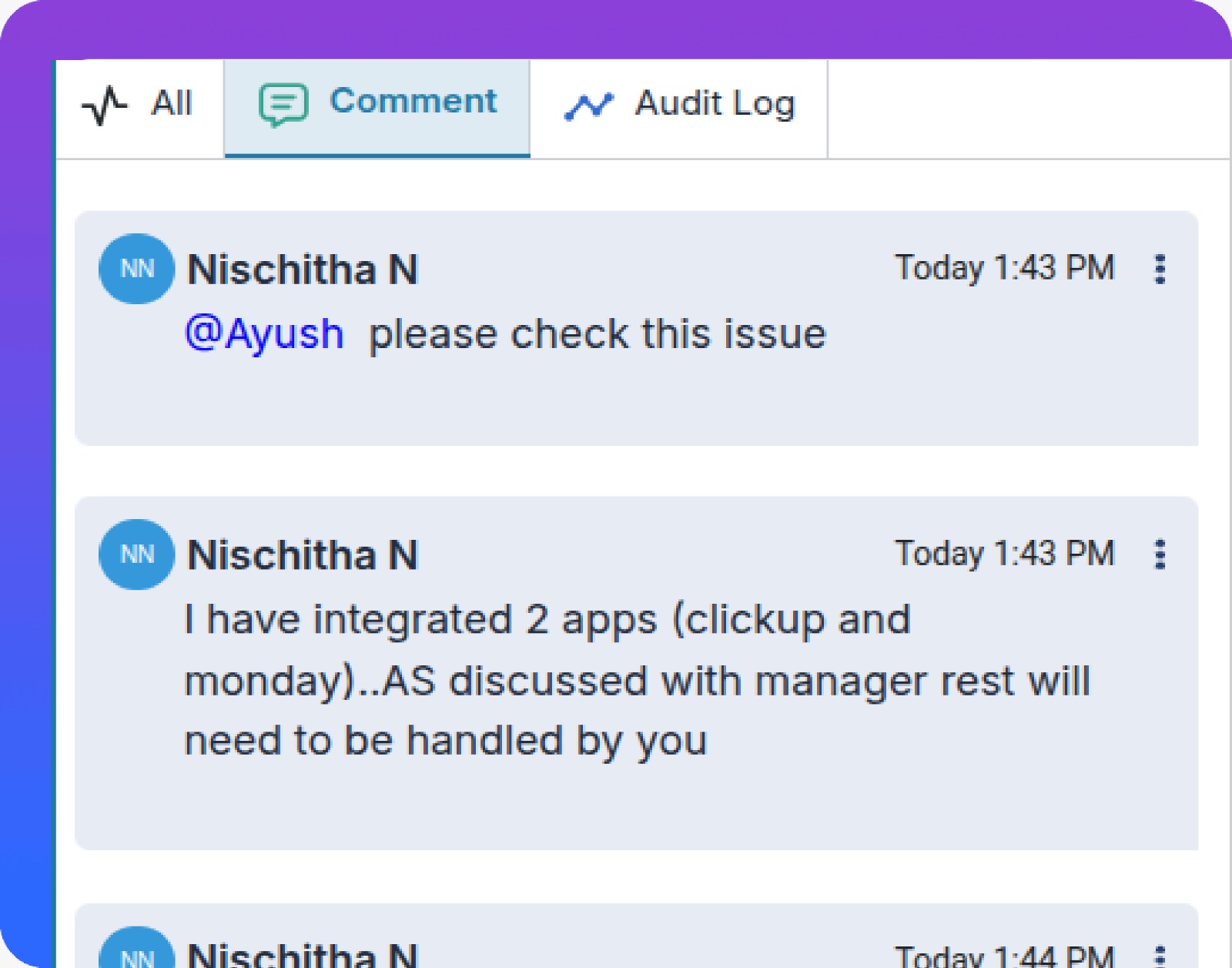Click the activity waveform icon beside All
This screenshot has height=968, width=1232.
103,105
